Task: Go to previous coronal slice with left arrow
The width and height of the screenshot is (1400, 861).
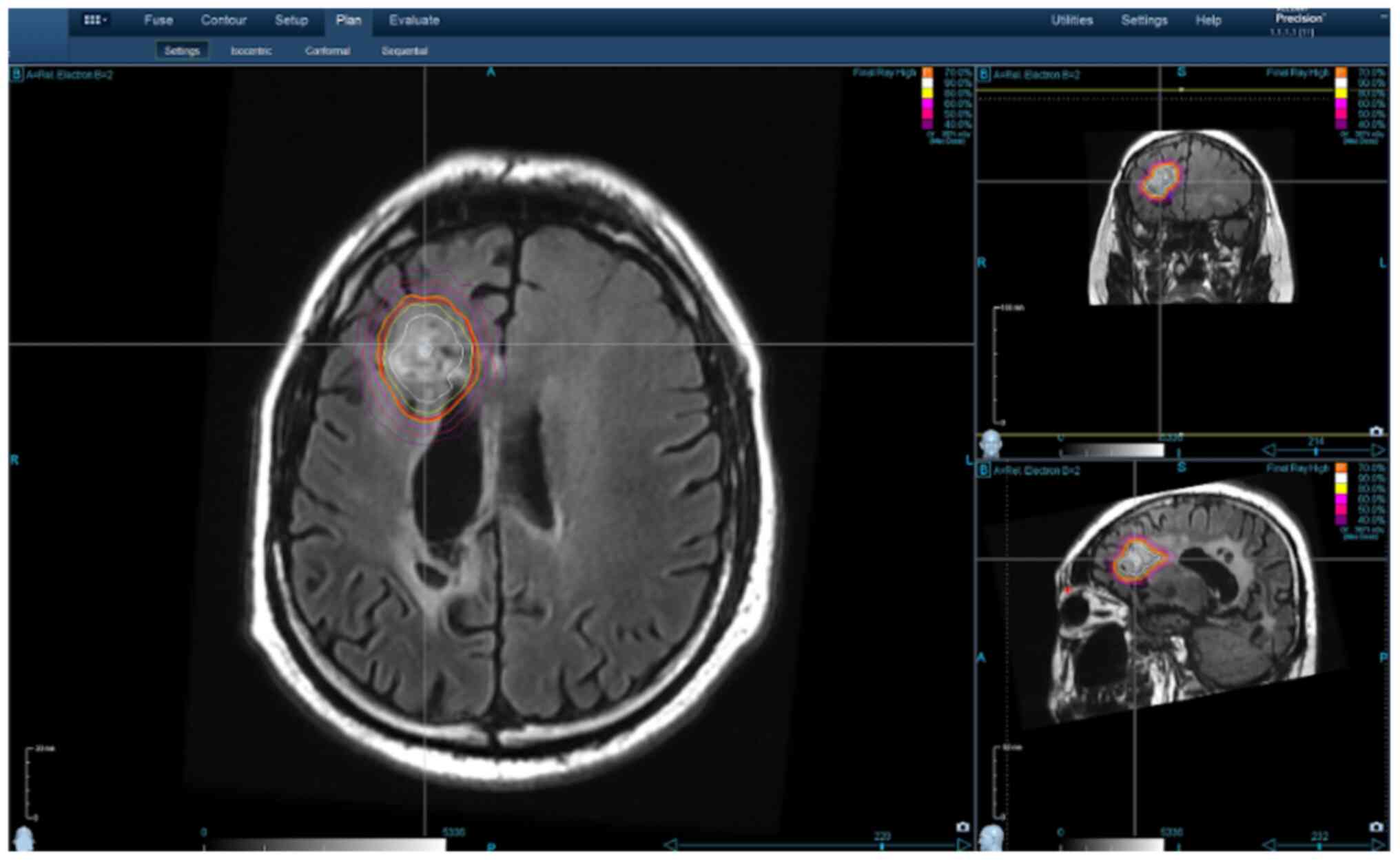Action: [x=1268, y=450]
